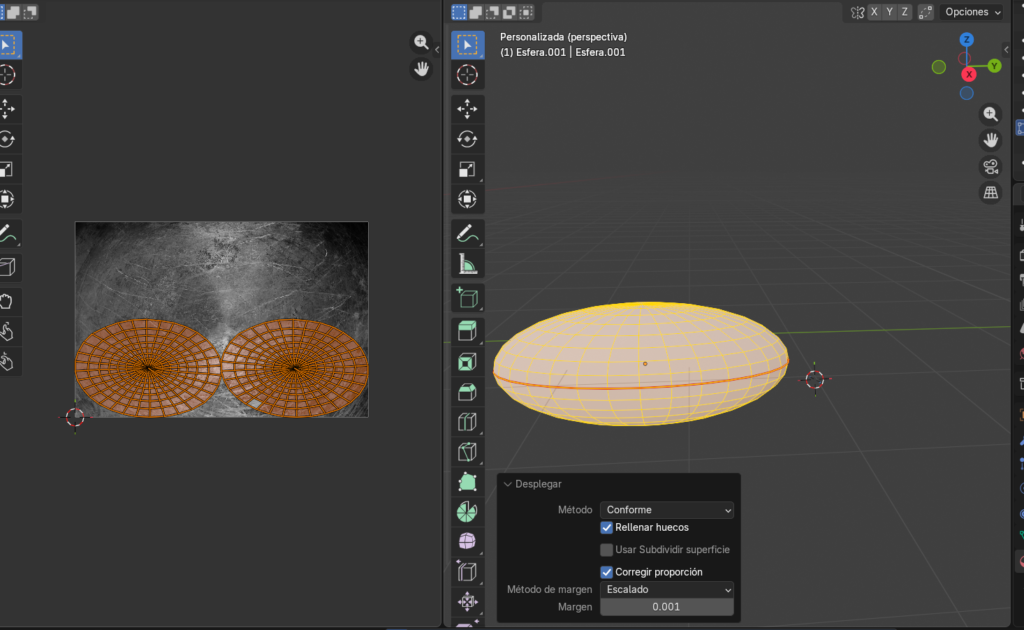Viewport: 1024px width, 630px height.
Task: Toggle camera view in 3D viewport
Action: (990, 166)
